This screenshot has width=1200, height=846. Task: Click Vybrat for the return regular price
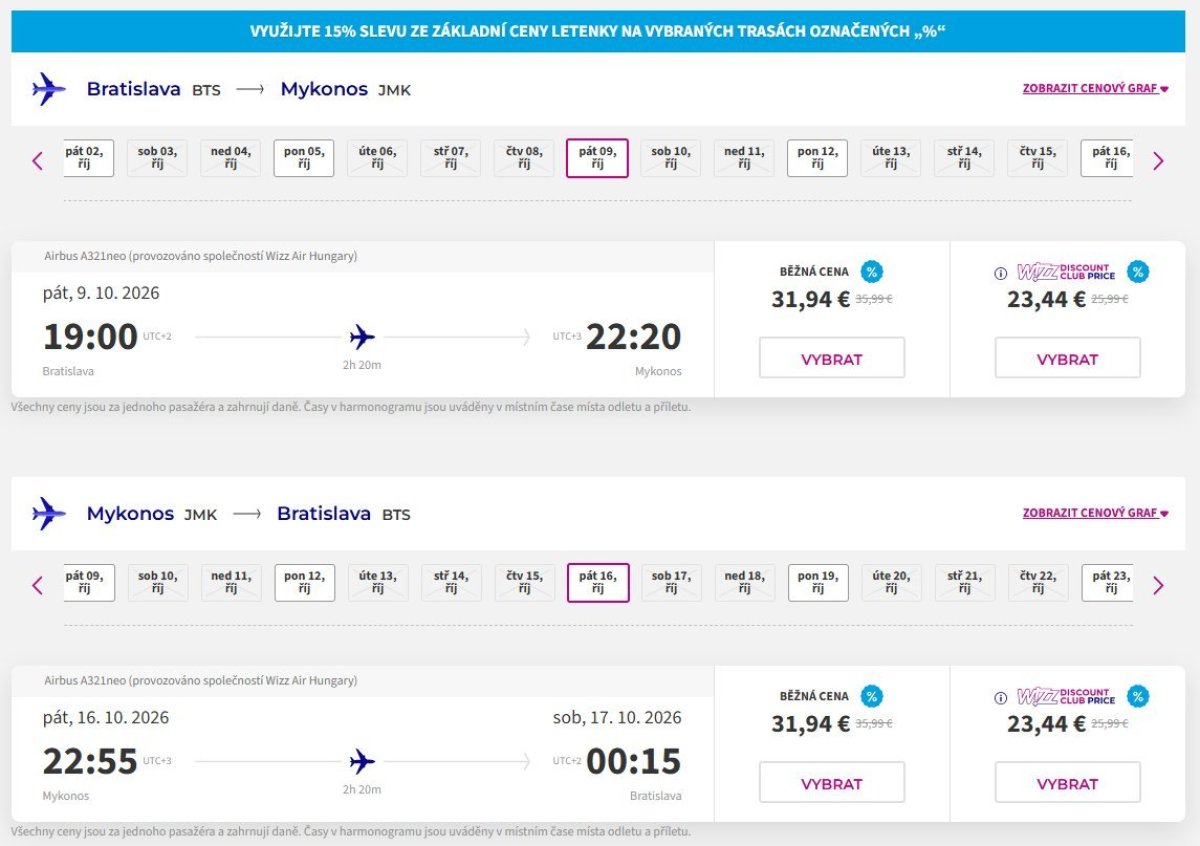tap(832, 783)
